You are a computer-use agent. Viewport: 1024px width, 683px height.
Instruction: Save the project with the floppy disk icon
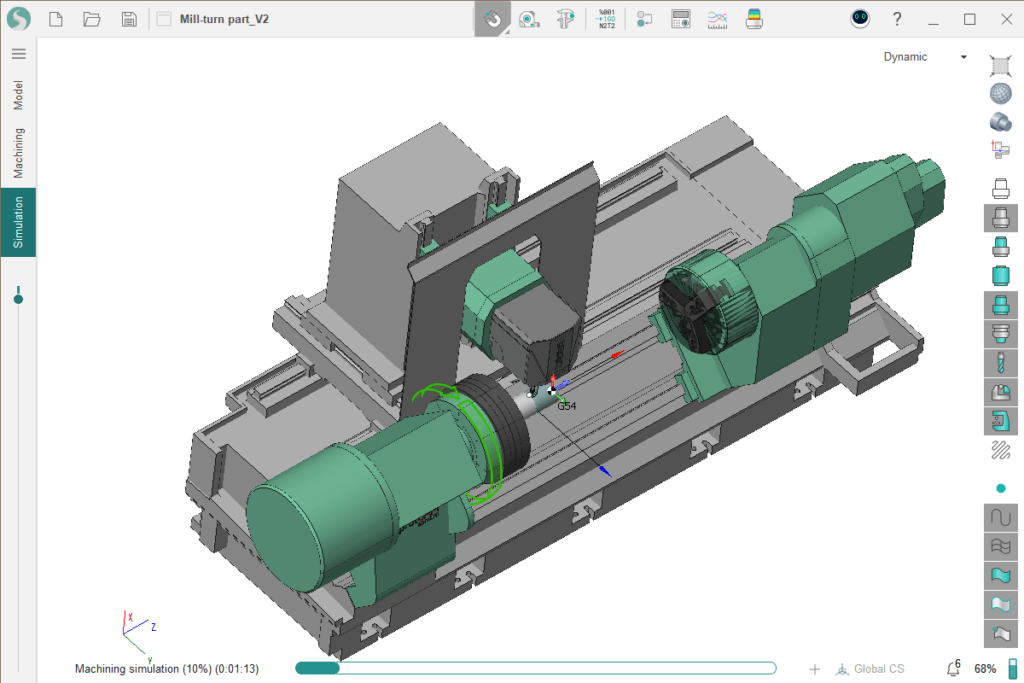coord(129,19)
